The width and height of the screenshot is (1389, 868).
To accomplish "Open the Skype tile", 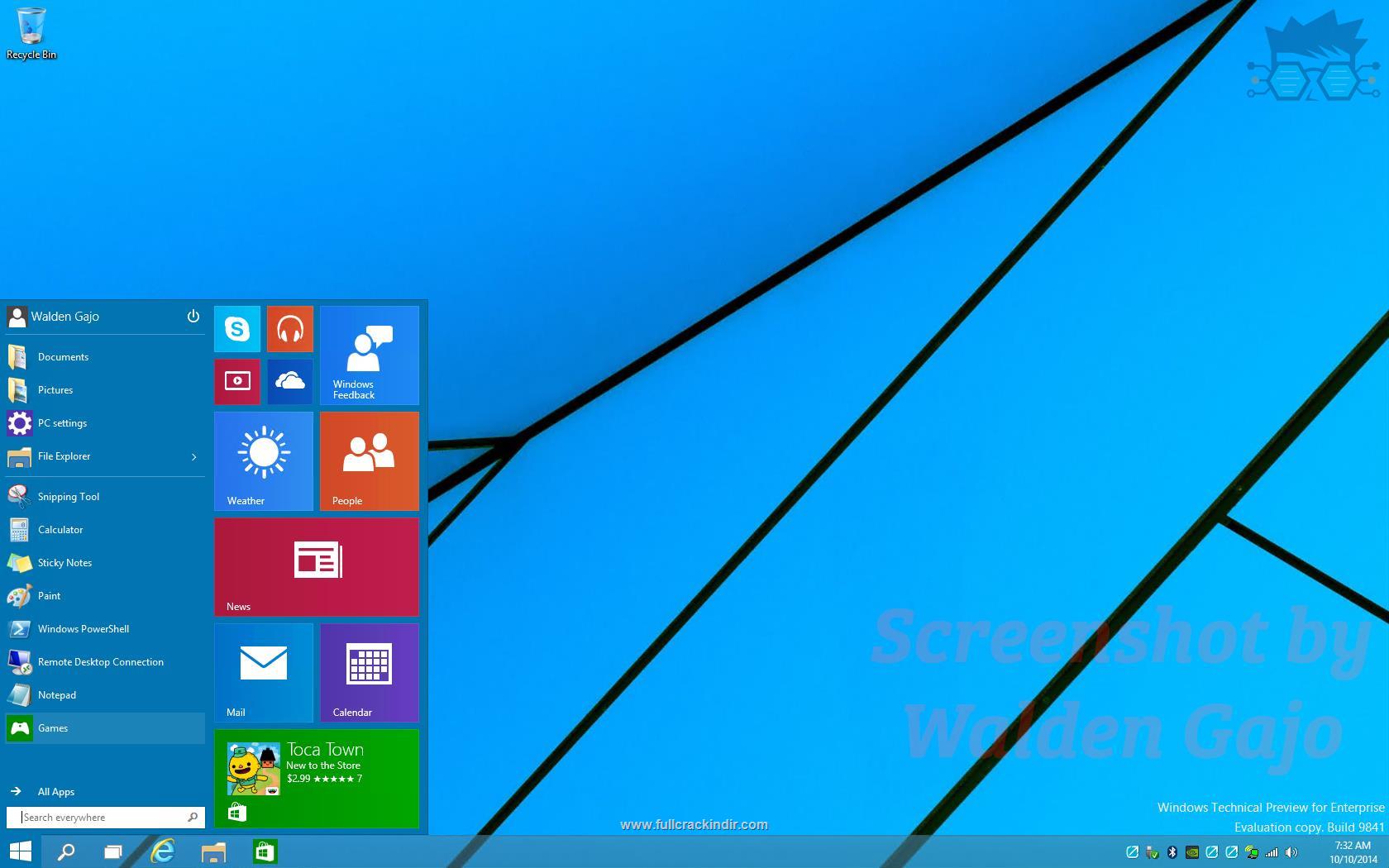I will click(237, 329).
